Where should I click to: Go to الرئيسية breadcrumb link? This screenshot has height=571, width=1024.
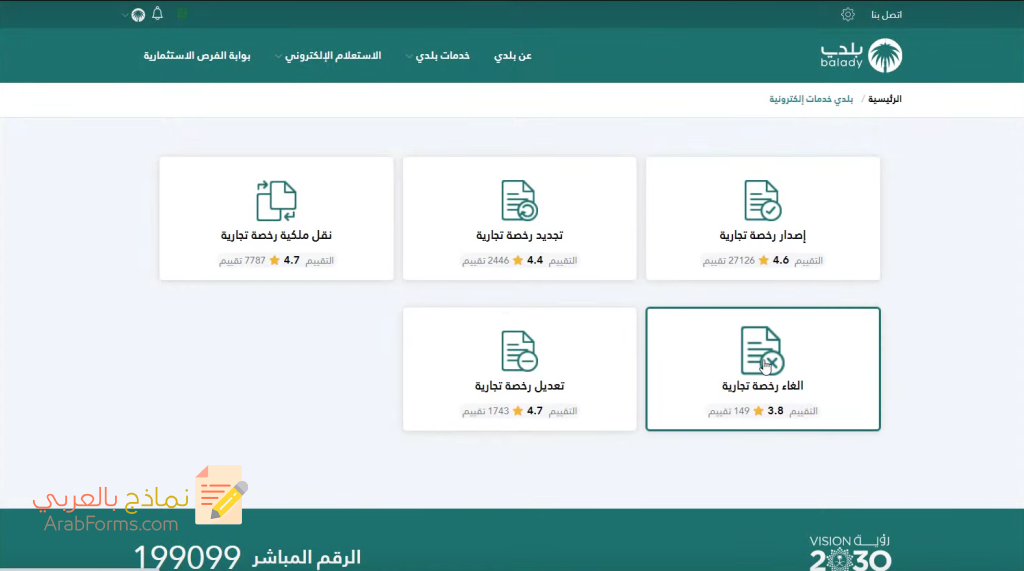tap(885, 99)
